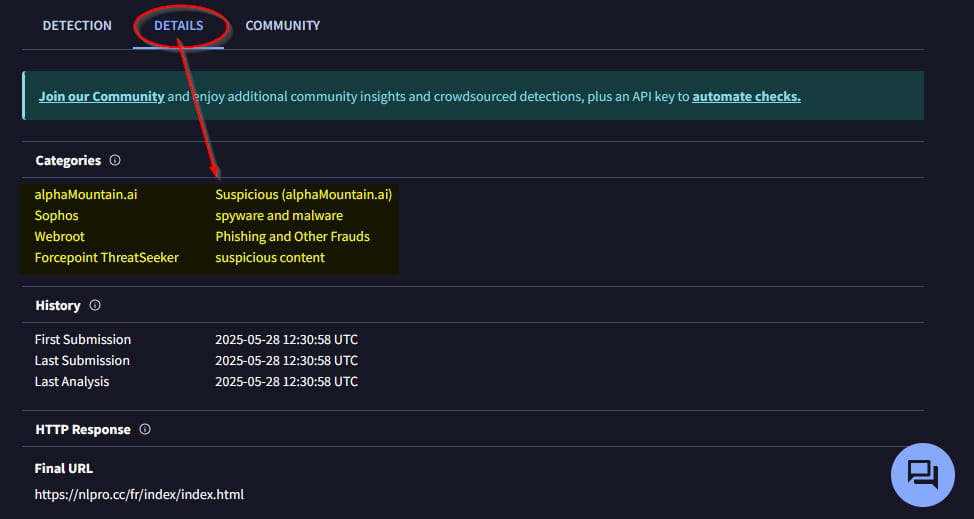Follow the Join our Community link
Viewport: 974px width, 519px height.
(x=101, y=97)
